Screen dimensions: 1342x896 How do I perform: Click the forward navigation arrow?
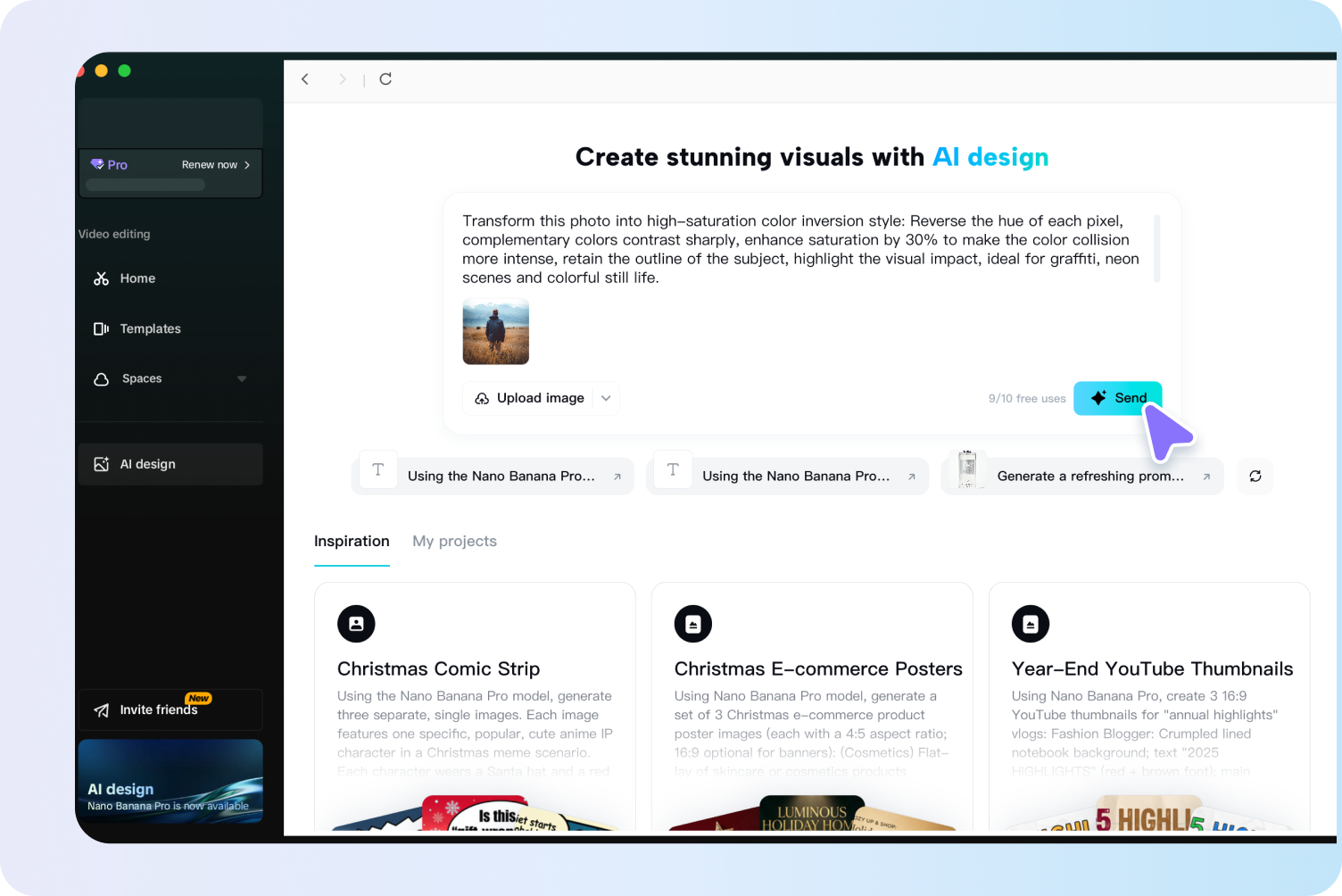tap(343, 79)
